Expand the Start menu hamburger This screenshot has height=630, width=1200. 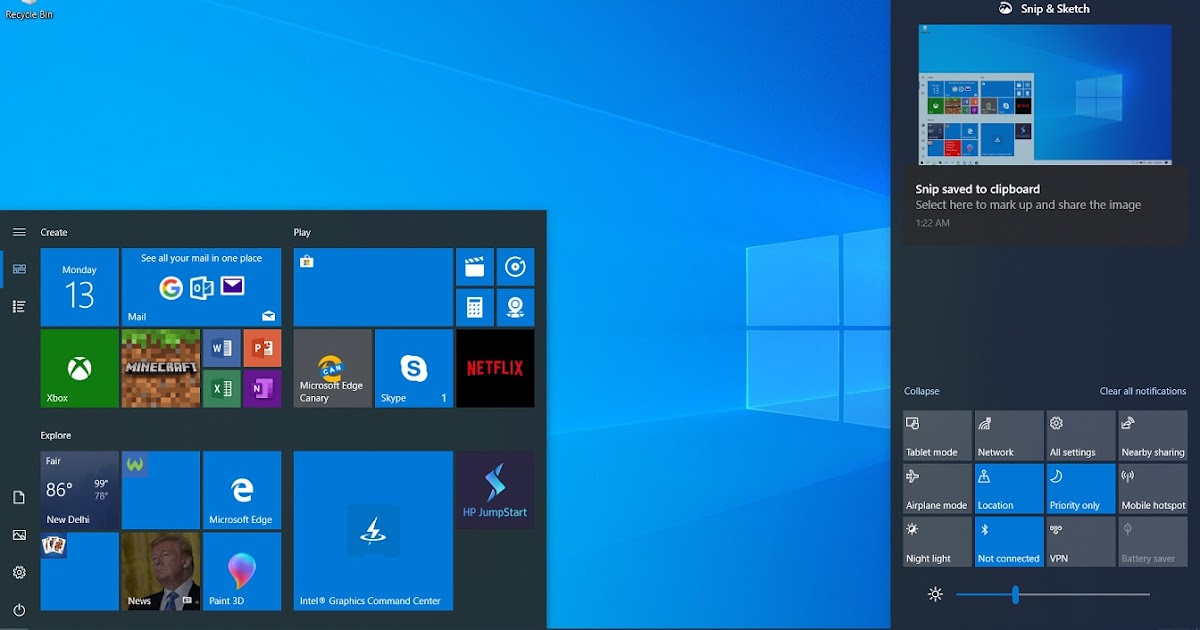coord(19,232)
